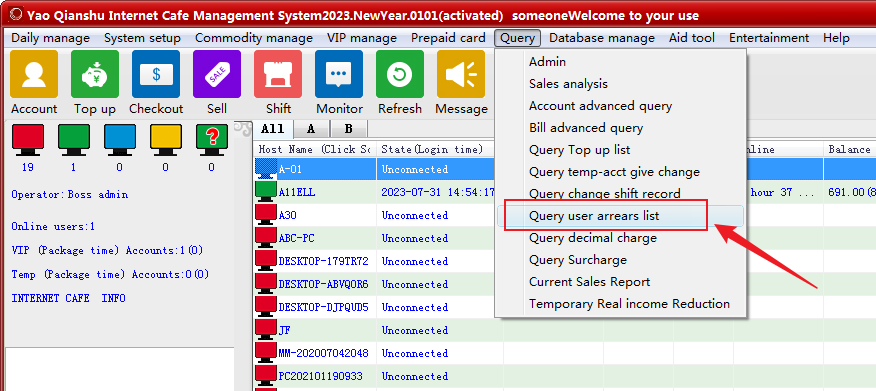Image resolution: width=876 pixels, height=391 pixels.
Task: Select the blue computer status icon
Action: tap(120, 140)
